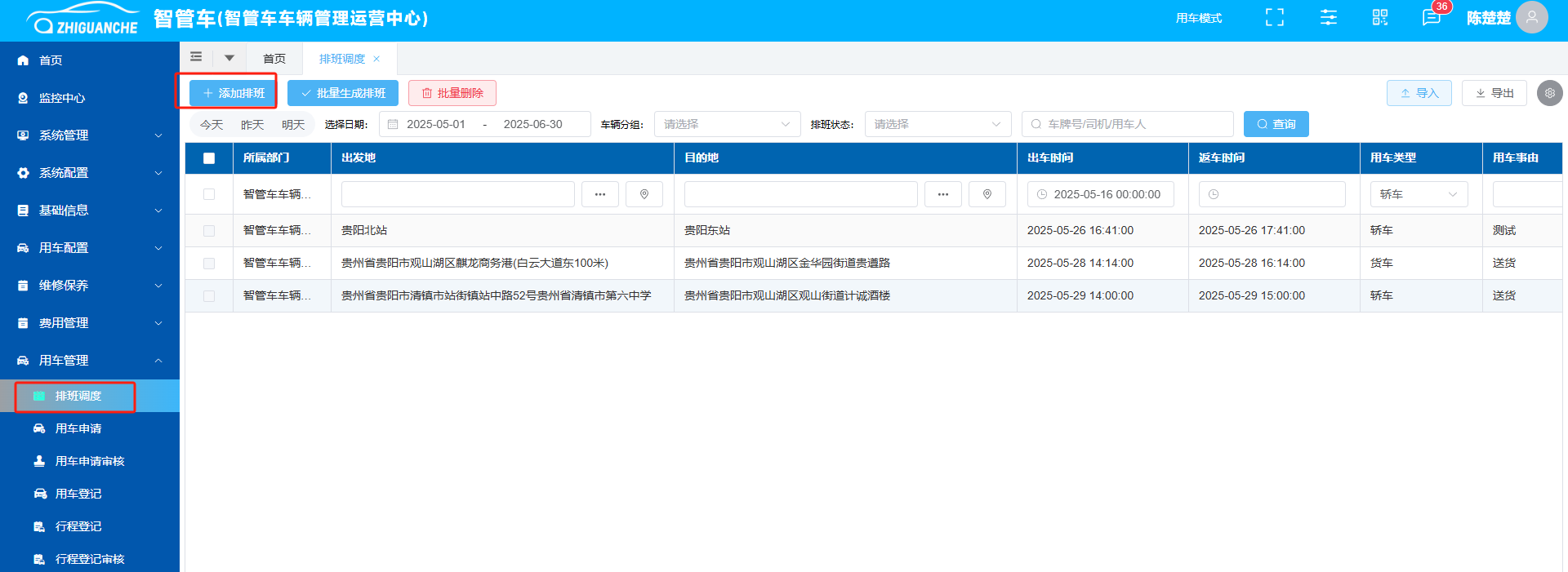The height and width of the screenshot is (572, 1568).
Task: Click the gear settings icon above table
Action: coord(1549,93)
